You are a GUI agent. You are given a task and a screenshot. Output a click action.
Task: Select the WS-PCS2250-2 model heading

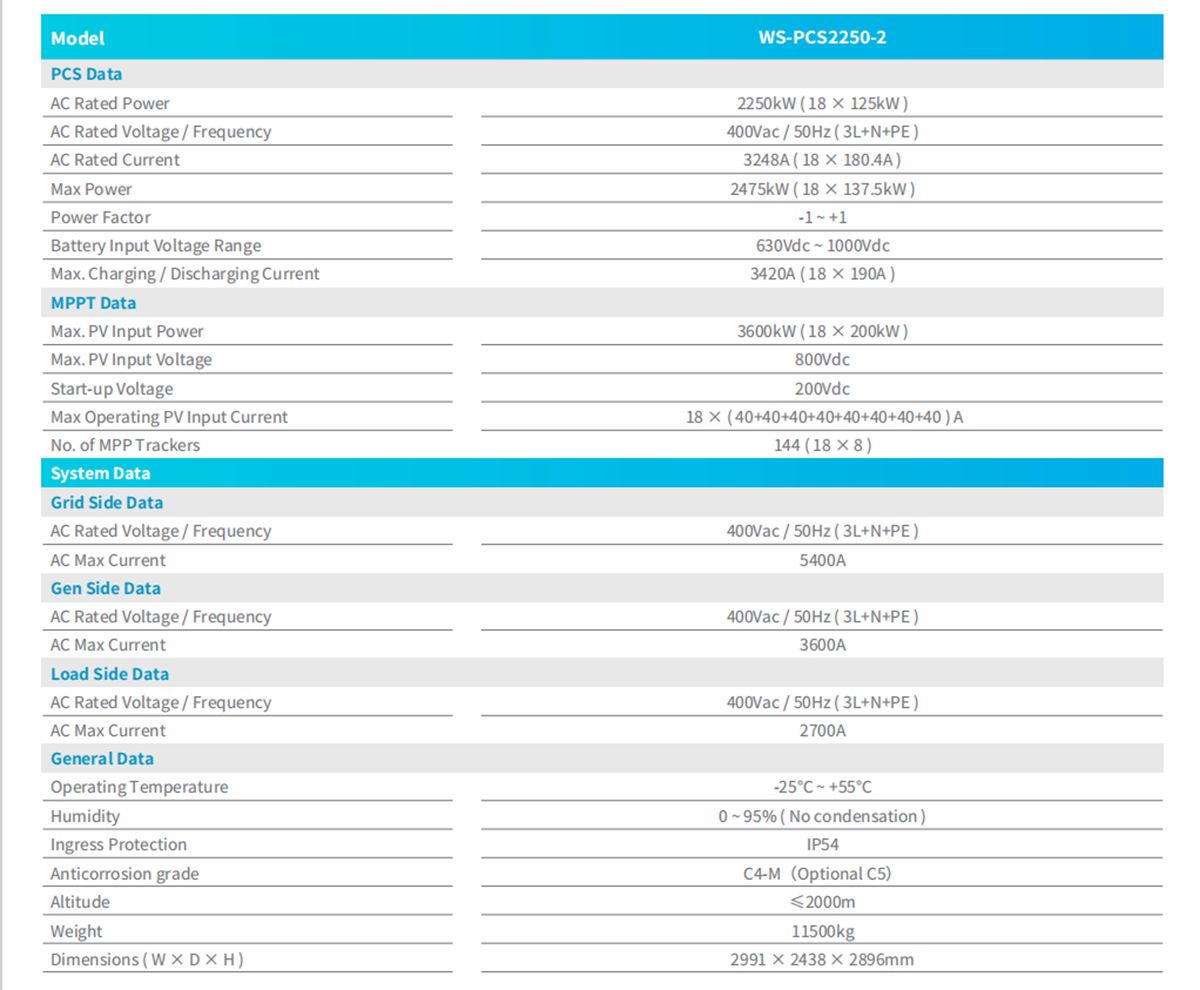pyautogui.click(x=822, y=38)
